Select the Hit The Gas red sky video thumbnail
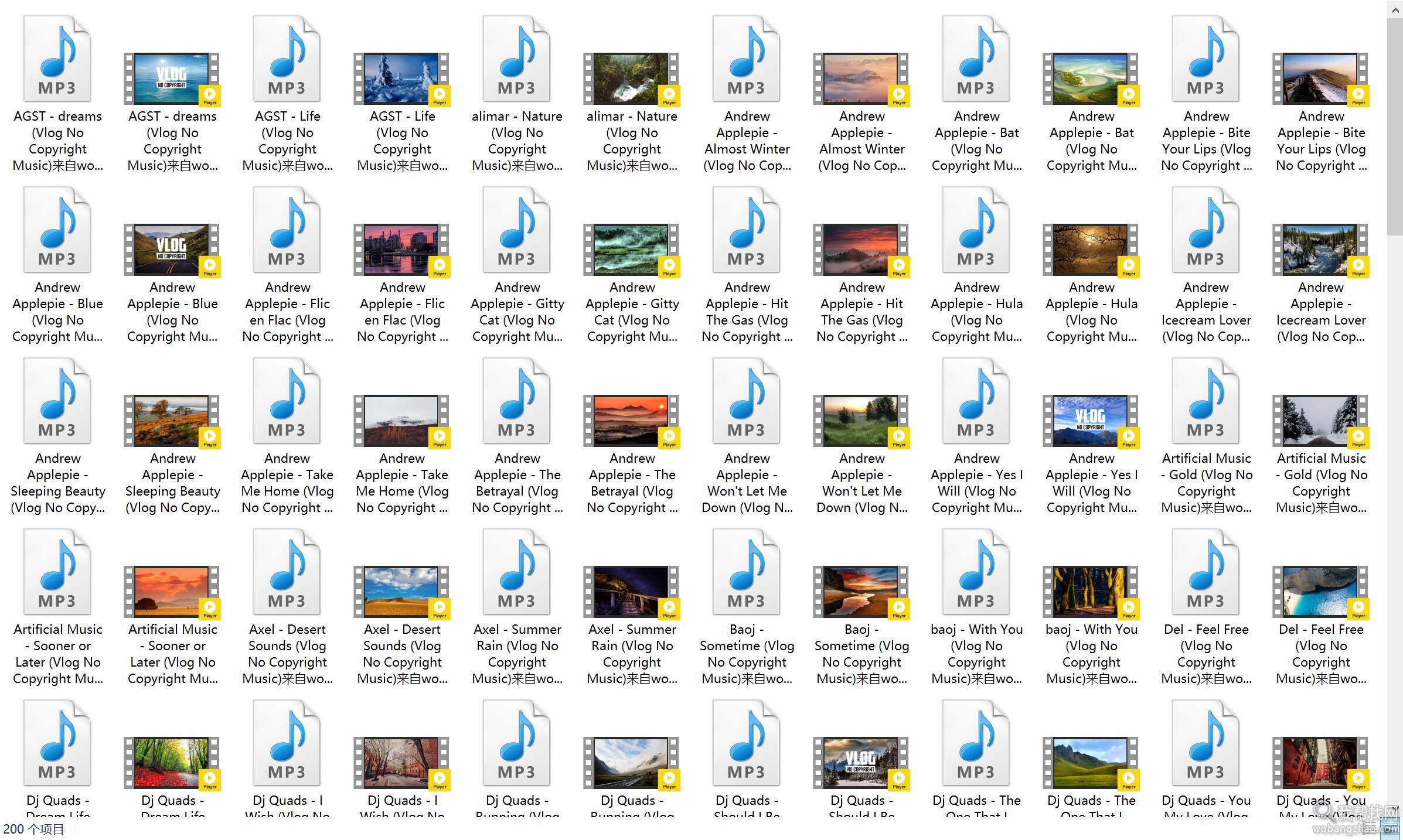The height and width of the screenshot is (840, 1403). click(861, 250)
